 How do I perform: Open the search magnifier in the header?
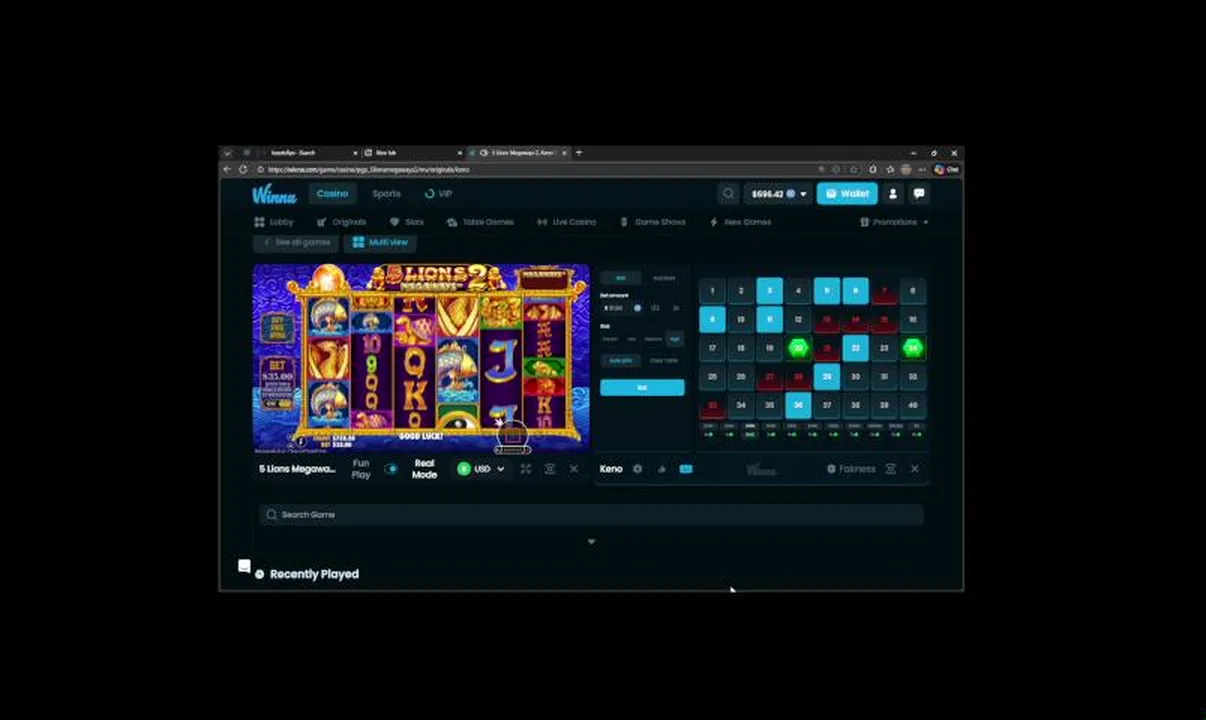tap(728, 194)
